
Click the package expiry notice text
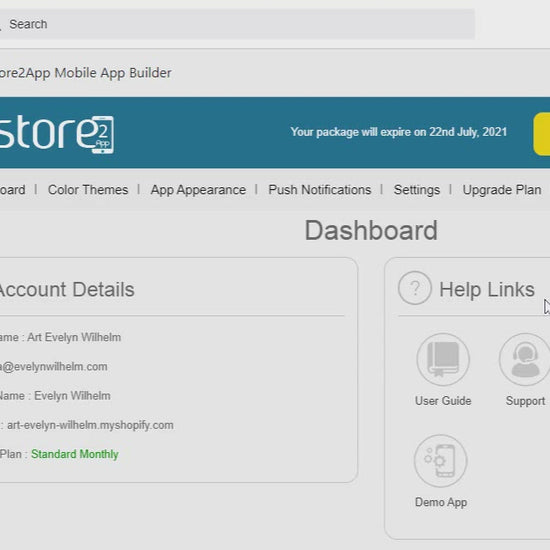tap(399, 132)
